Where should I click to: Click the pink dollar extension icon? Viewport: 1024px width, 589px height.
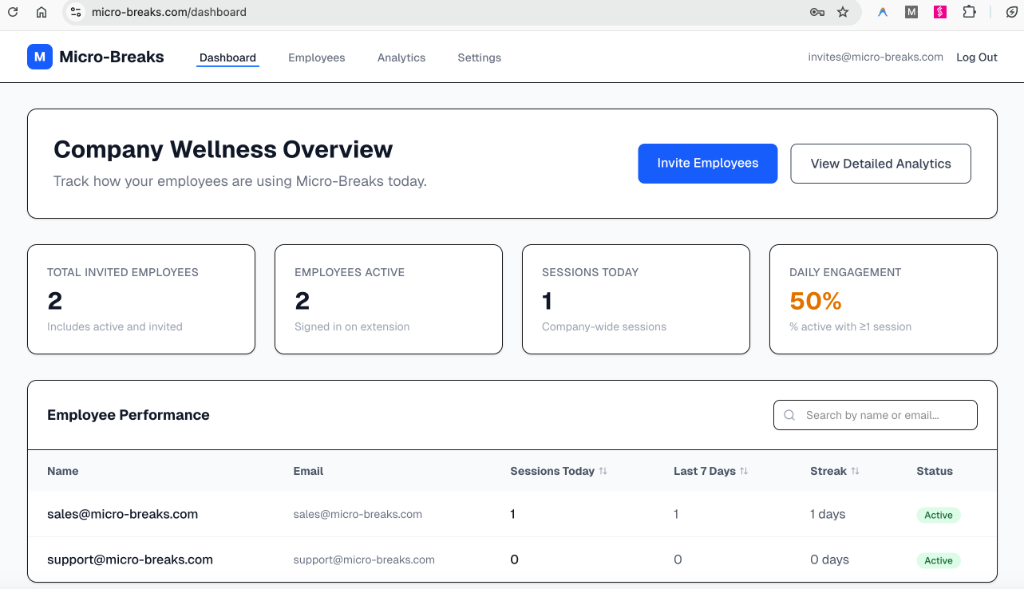point(940,12)
